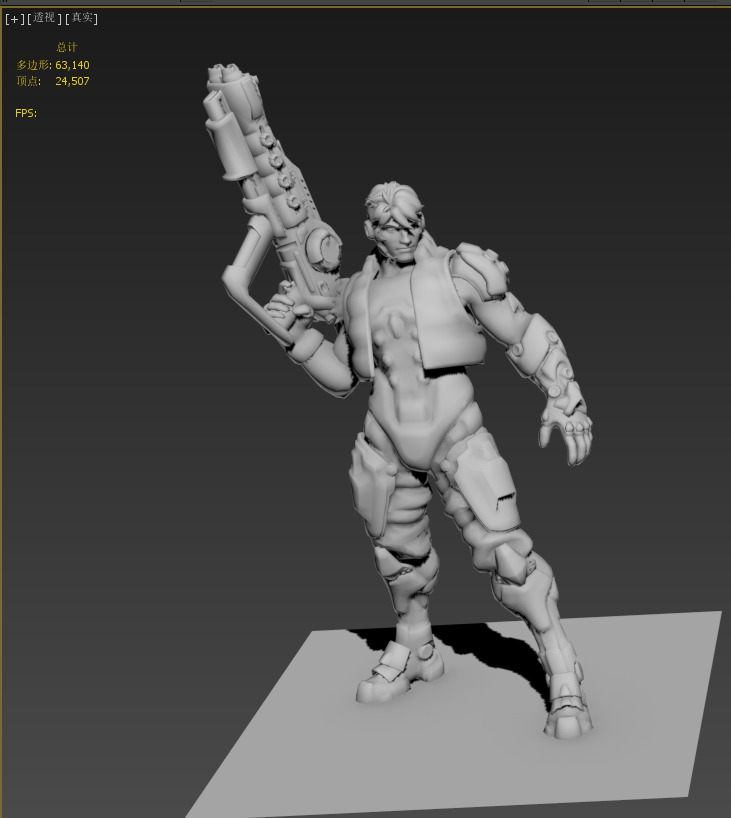Open the [+] viewport general menu

click(x=15, y=19)
